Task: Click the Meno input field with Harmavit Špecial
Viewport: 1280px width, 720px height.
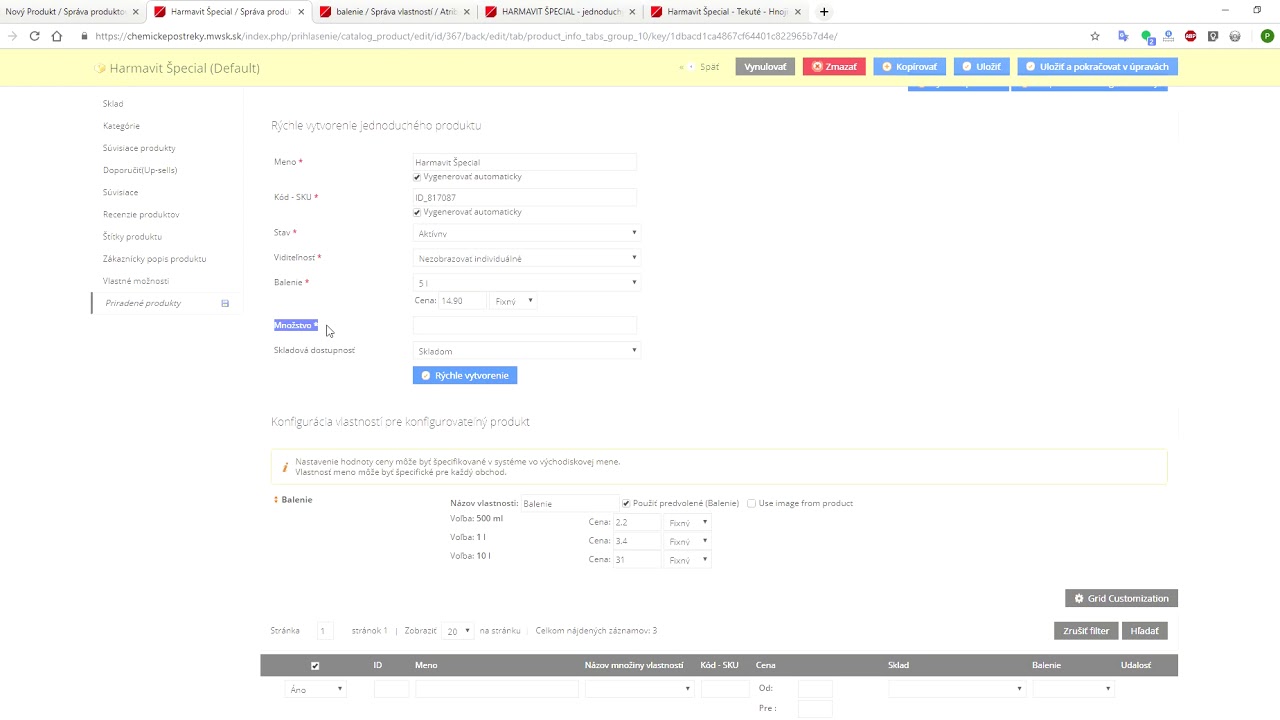Action: [525, 162]
